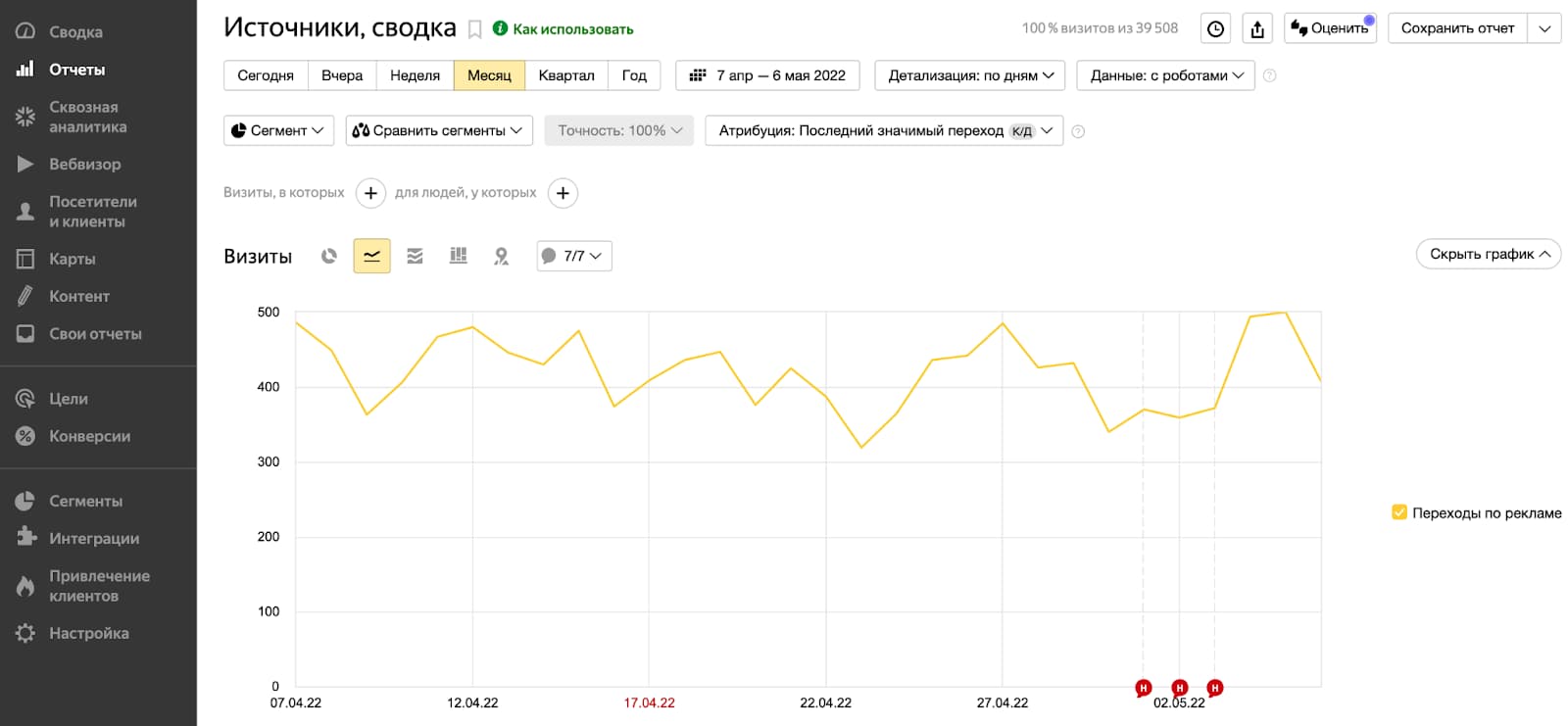Click last red annotation marker on axis

point(1215,688)
